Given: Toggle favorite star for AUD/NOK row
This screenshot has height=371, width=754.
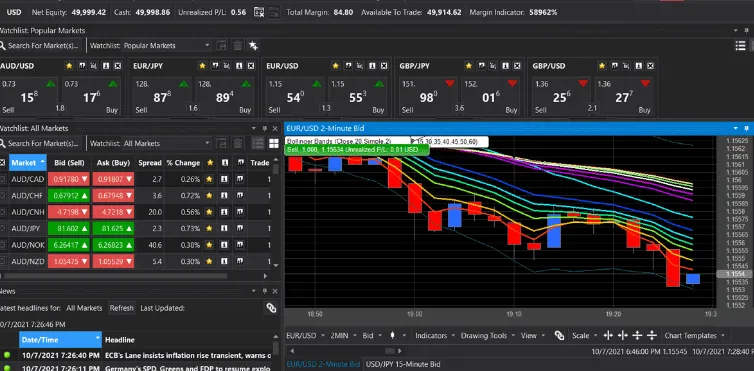Looking at the screenshot, I should [x=209, y=245].
